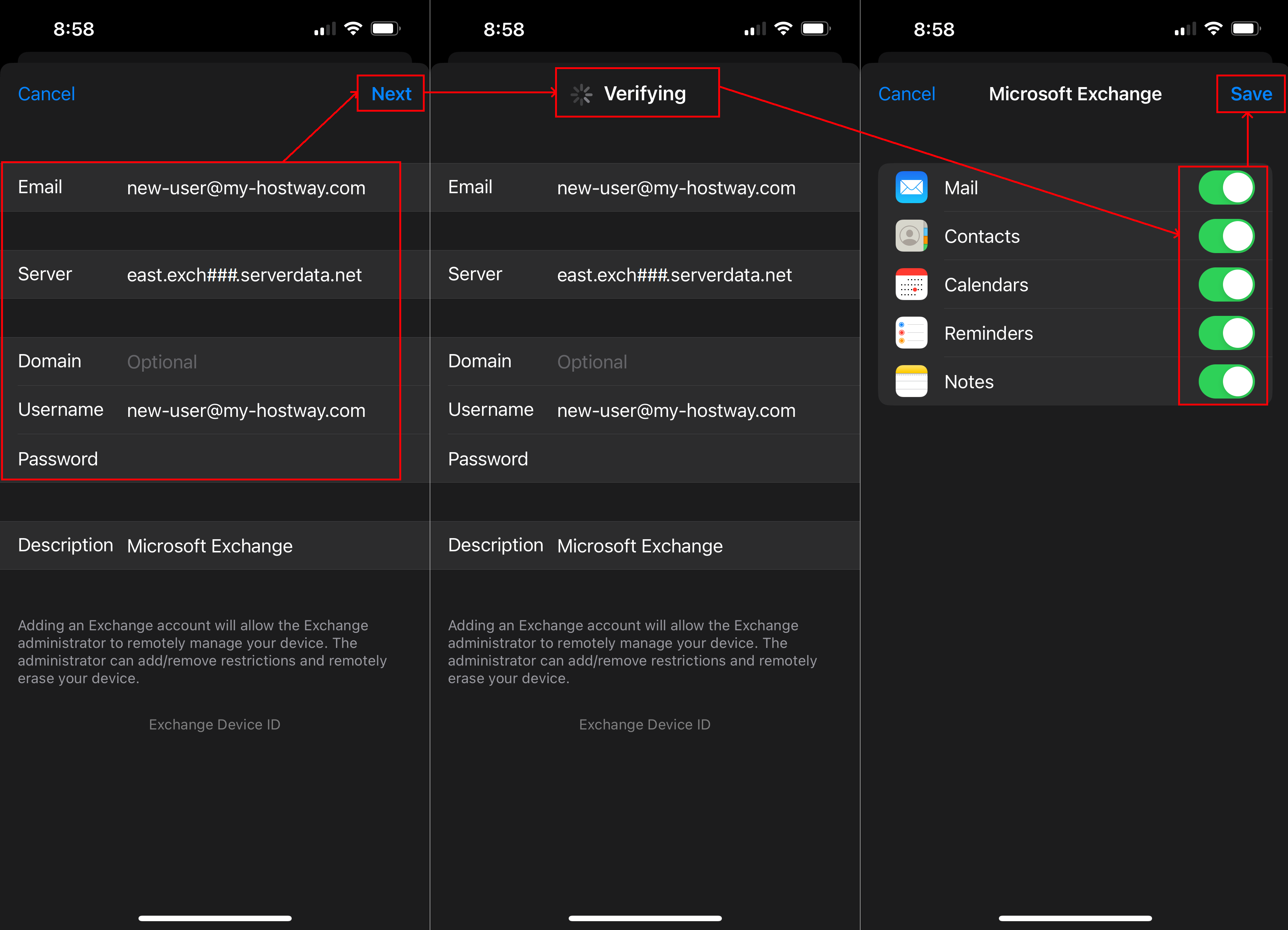Open Cancel on Exchange setup screen
Image resolution: width=1288 pixels, height=930 pixels.
pyautogui.click(x=47, y=94)
